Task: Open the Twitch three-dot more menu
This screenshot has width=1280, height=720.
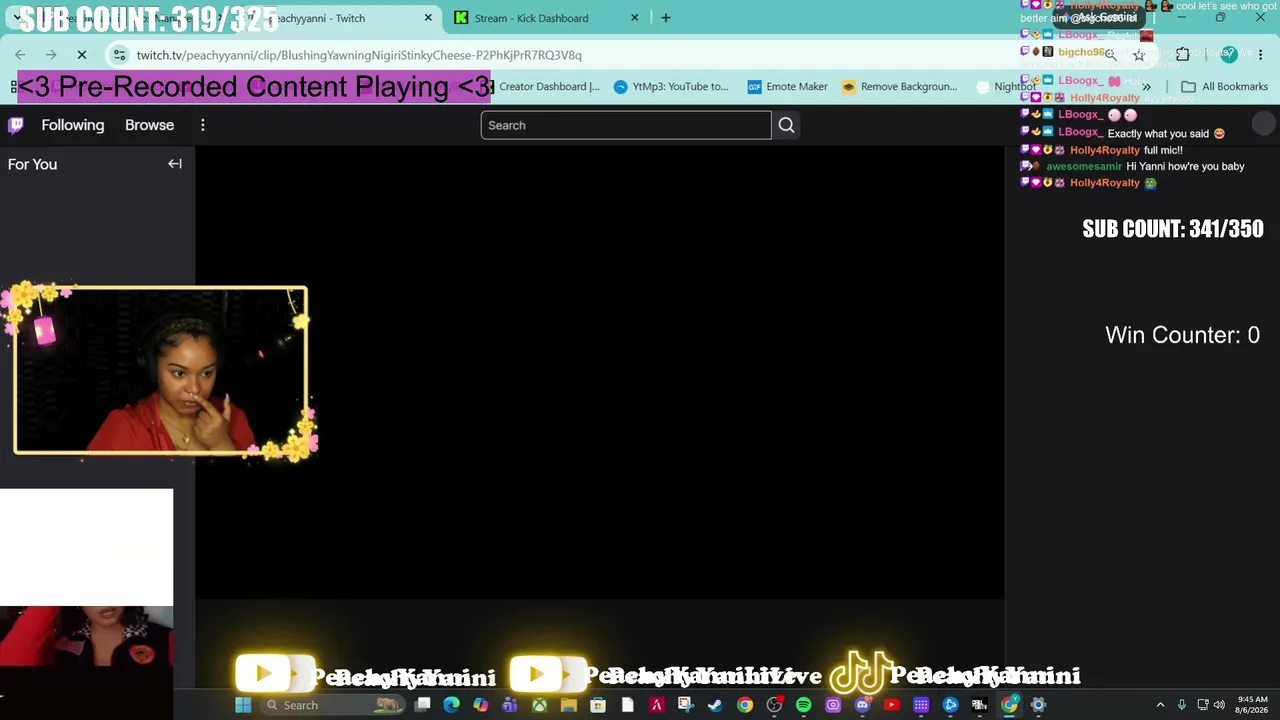Action: [203, 125]
